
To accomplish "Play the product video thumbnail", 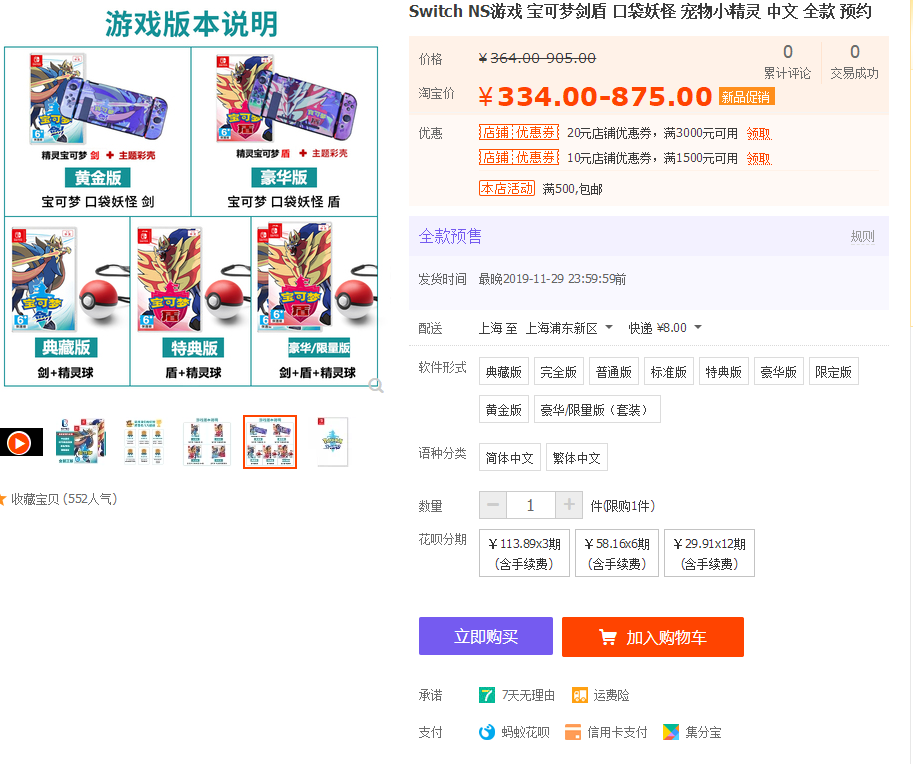I will pyautogui.click(x=21, y=443).
